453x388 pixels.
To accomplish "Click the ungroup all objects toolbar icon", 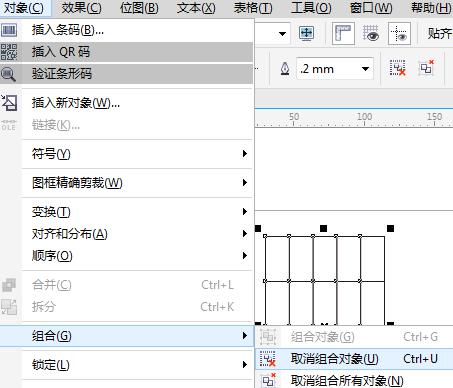I will click(427, 68).
